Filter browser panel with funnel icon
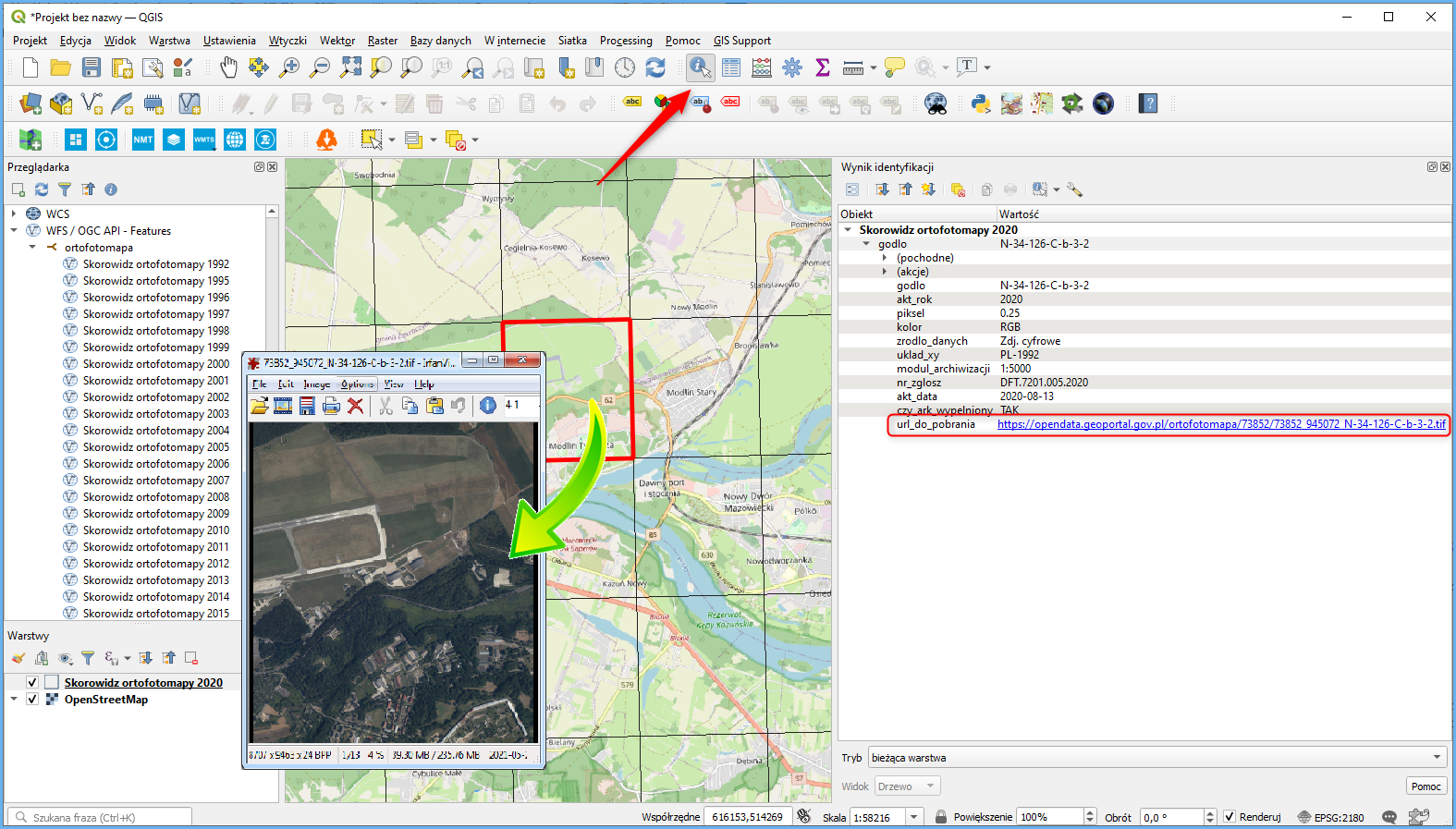The image size is (1456, 829). (65, 189)
